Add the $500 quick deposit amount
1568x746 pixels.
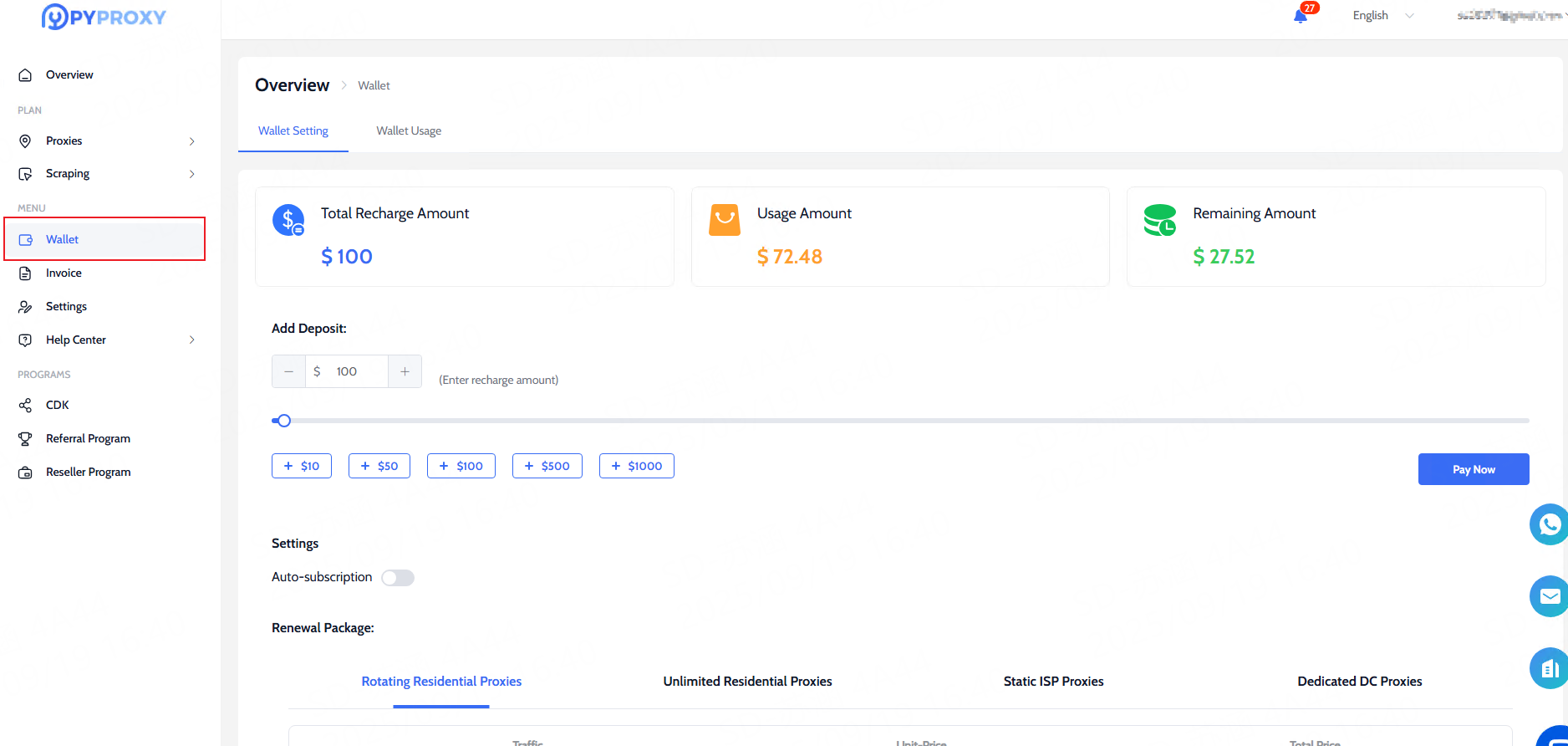coord(547,466)
